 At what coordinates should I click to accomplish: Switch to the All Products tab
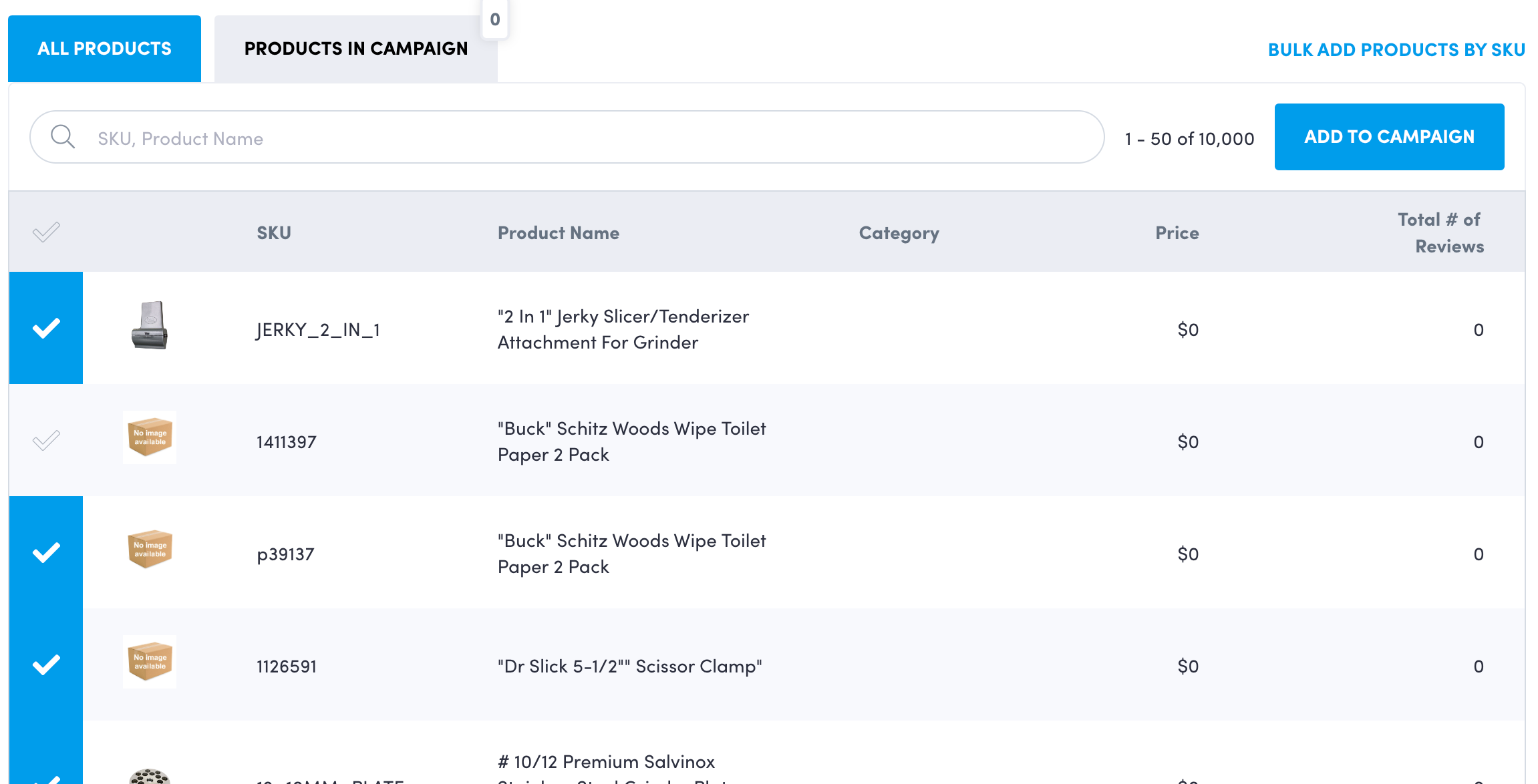(104, 49)
